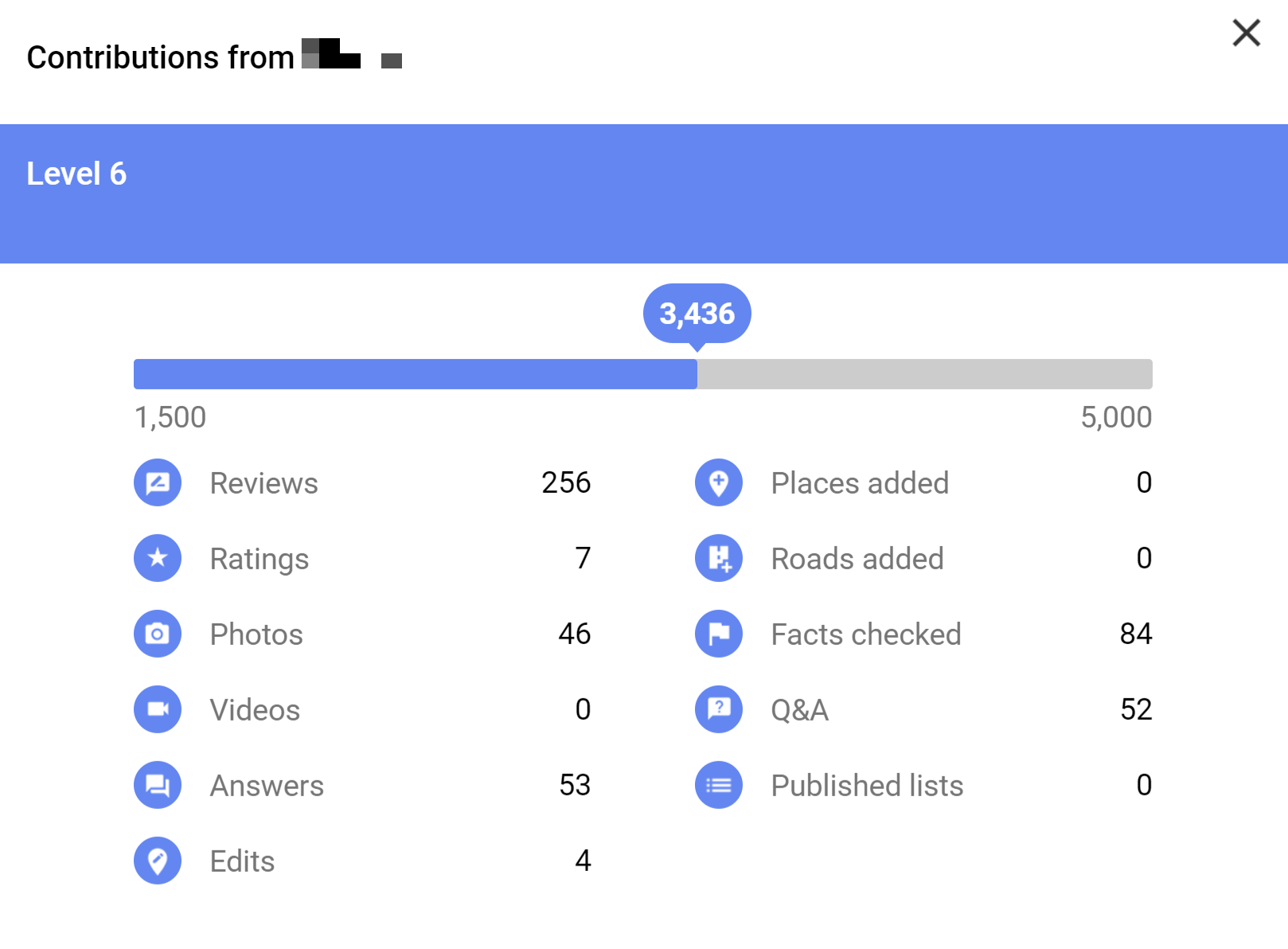Click the Facts checked flag icon

[x=718, y=634]
